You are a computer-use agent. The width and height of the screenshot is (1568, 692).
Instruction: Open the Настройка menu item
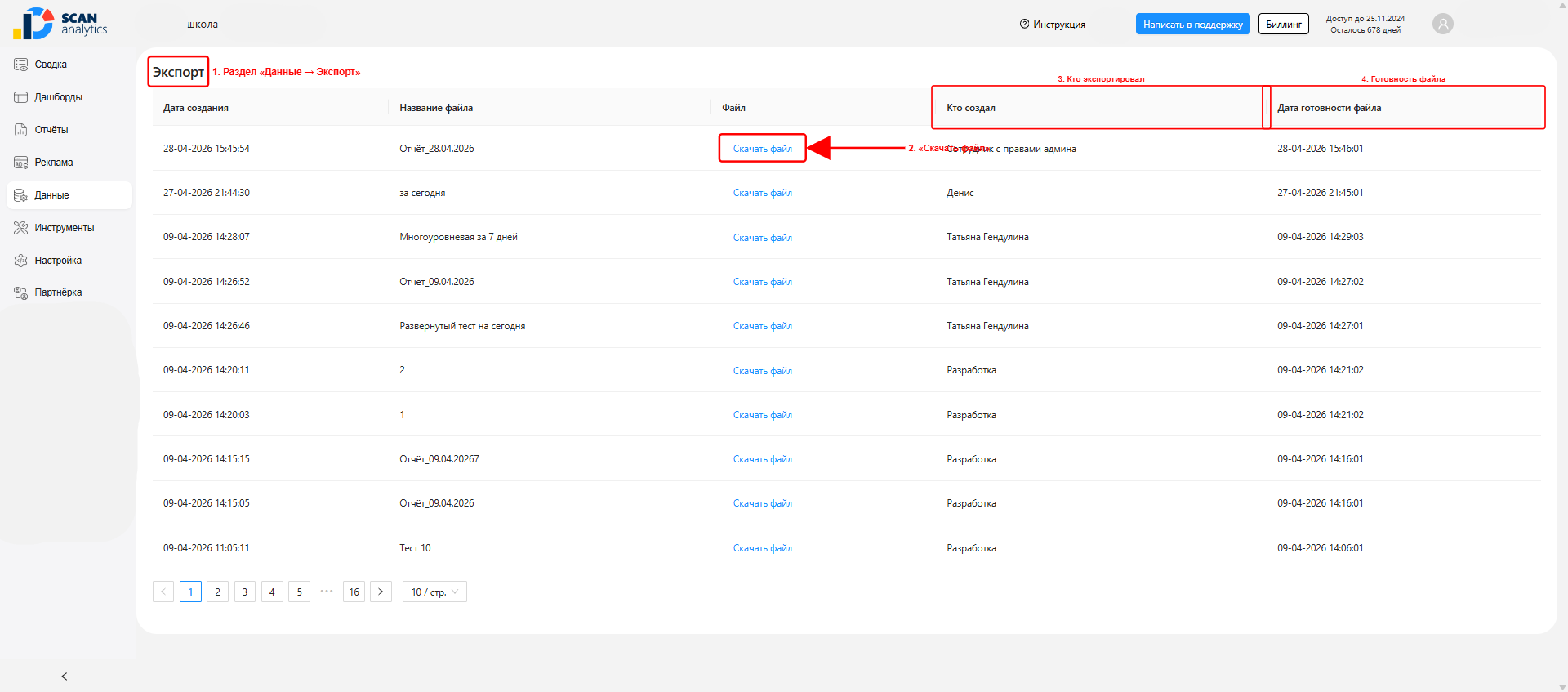[69, 261]
